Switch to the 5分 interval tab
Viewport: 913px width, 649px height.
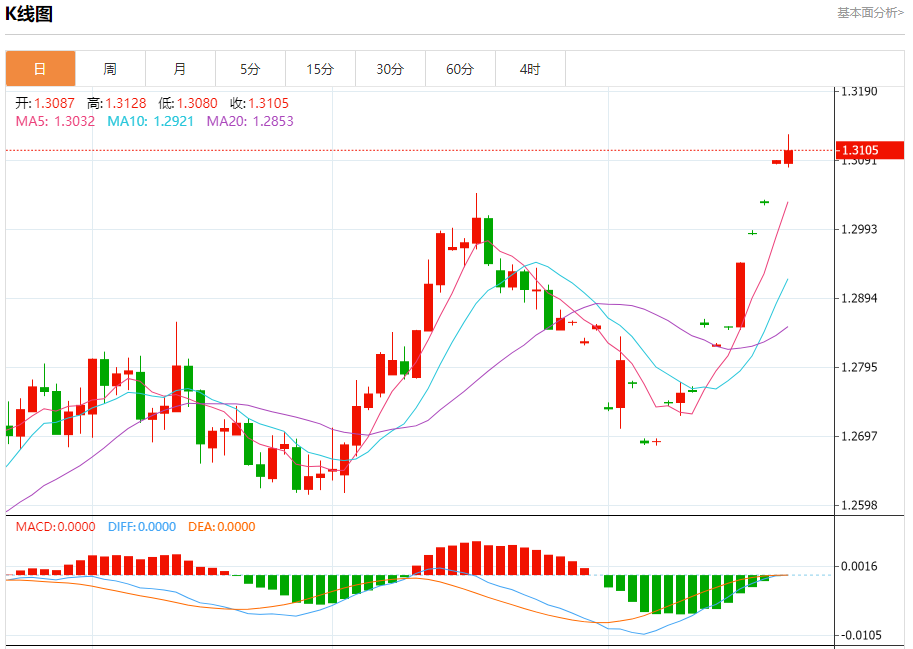[x=250, y=69]
